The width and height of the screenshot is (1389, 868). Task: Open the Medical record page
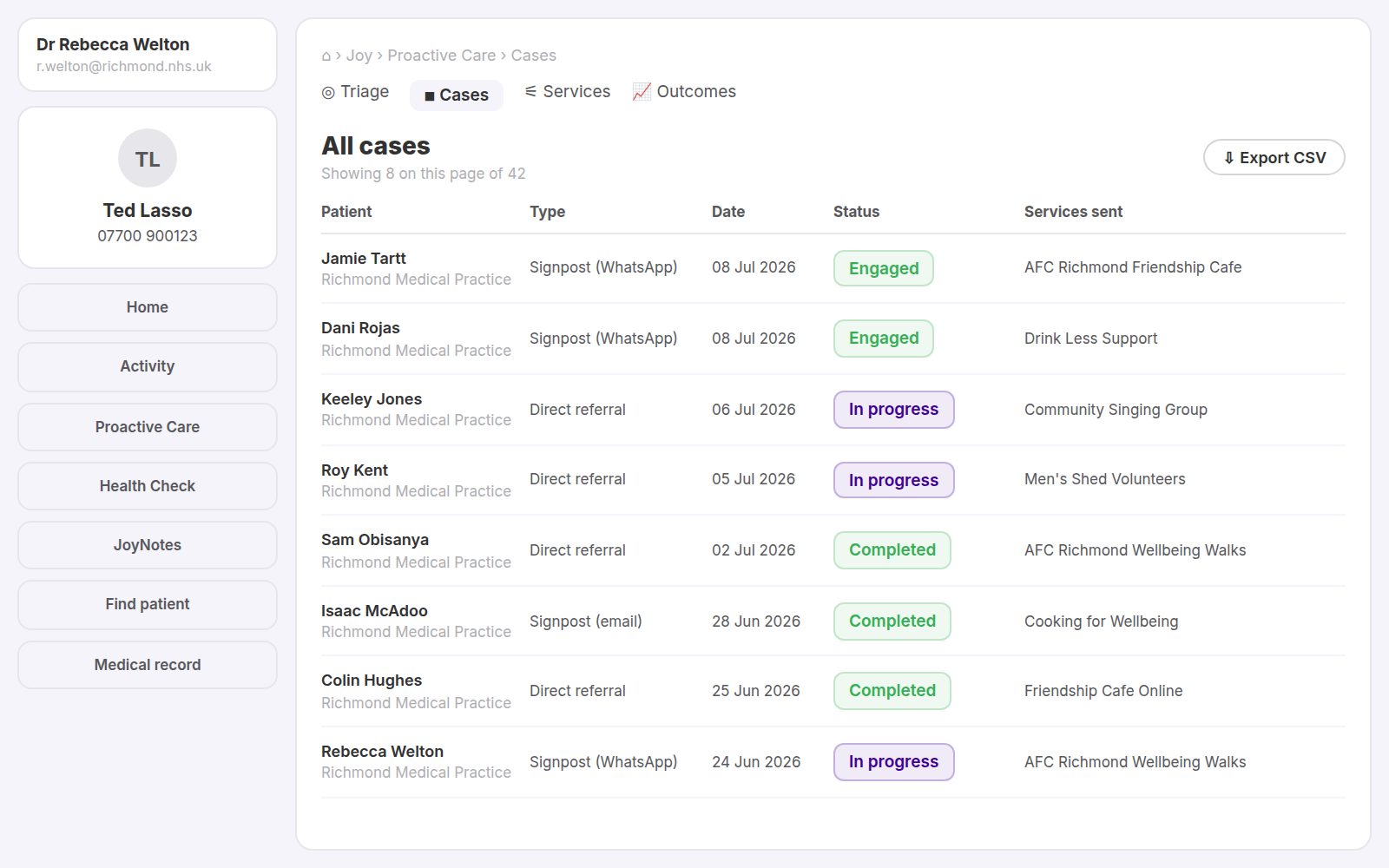pos(148,665)
